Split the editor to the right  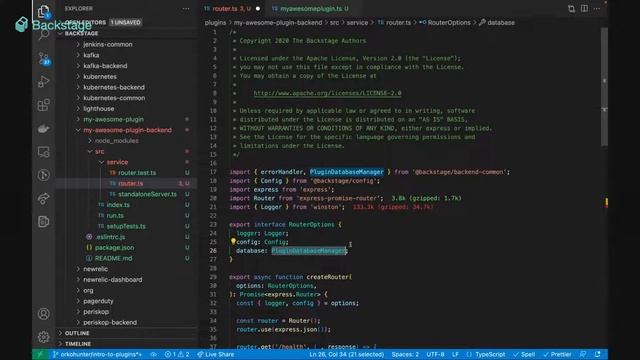pyautogui.click(x=584, y=9)
